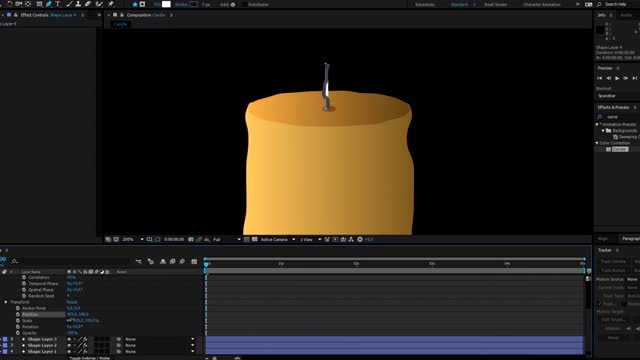Screen dimensions: 640x360
Task: Select the Curves effect
Action: (x=620, y=149)
